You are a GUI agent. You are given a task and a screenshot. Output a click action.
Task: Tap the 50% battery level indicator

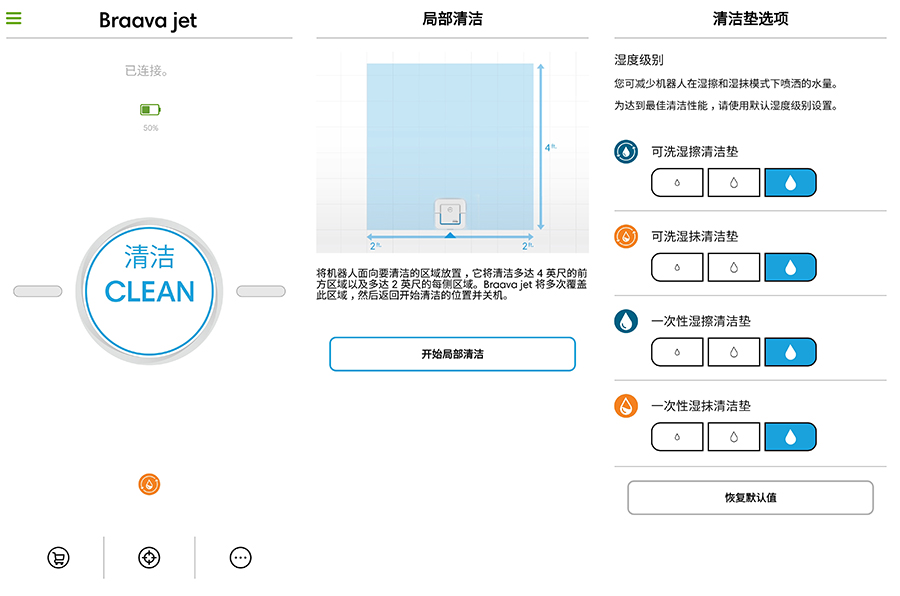point(149,128)
